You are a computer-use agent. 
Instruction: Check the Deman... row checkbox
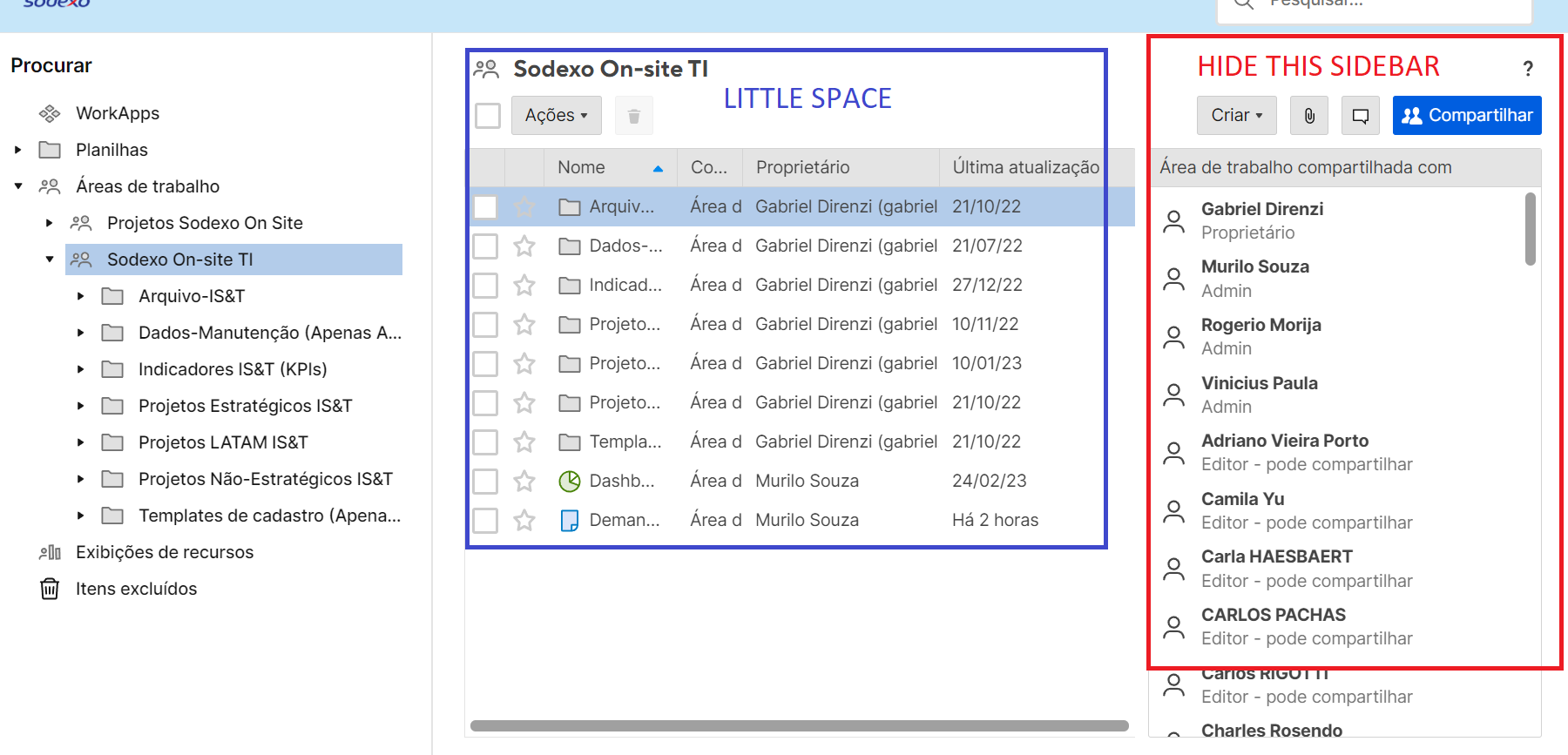(x=485, y=520)
